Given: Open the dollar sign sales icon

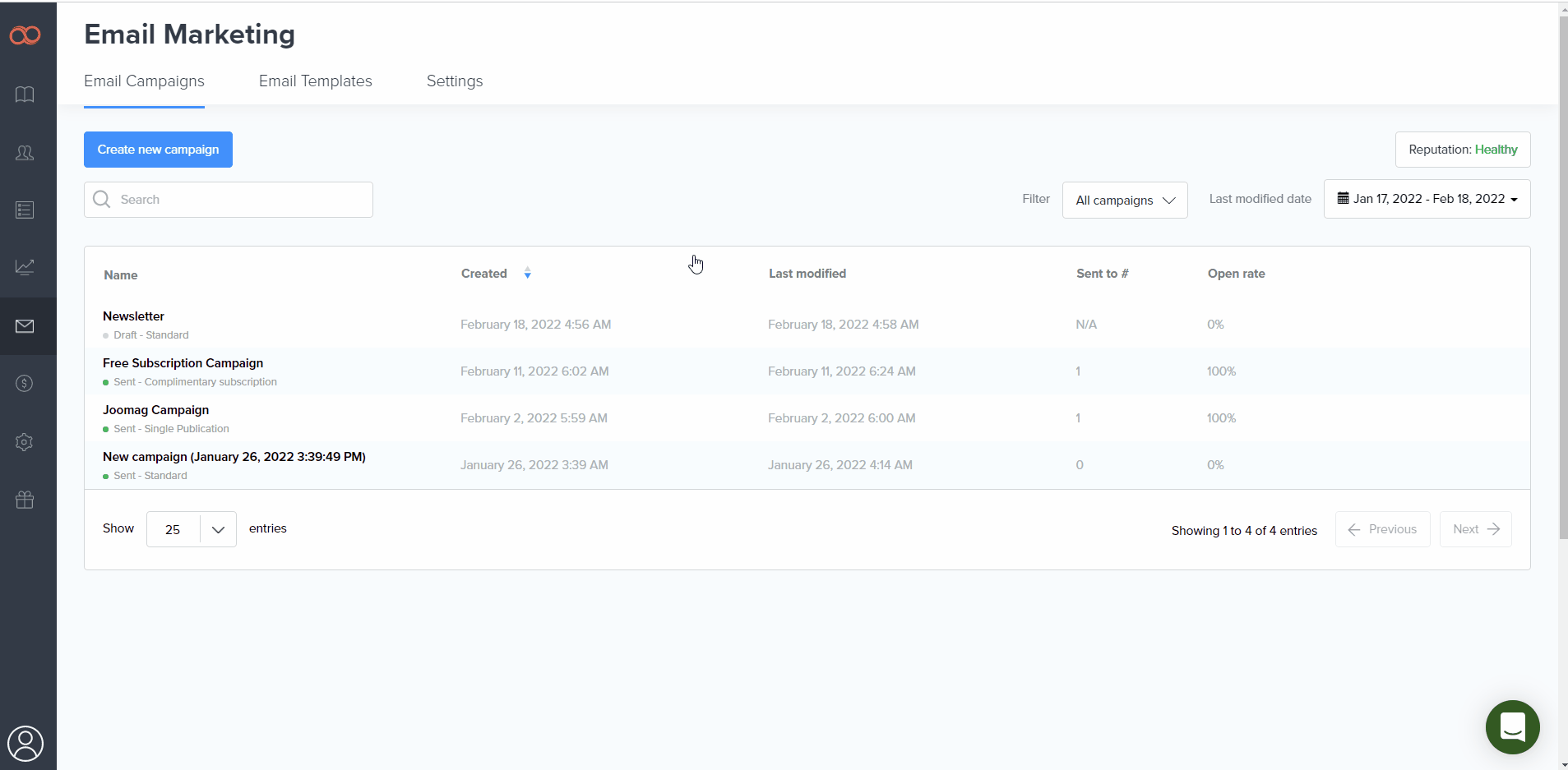Looking at the screenshot, I should 25,384.
